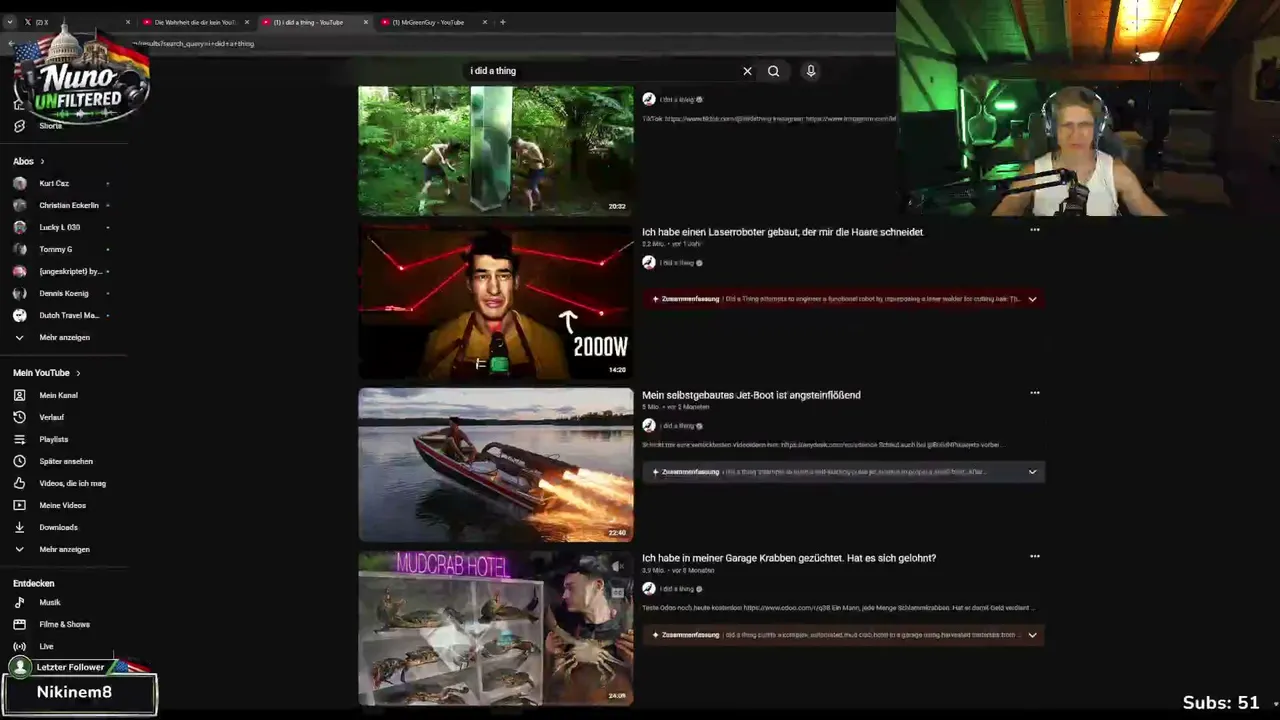Click the magnifier search button
Image resolution: width=1280 pixels, height=720 pixels.
click(773, 71)
